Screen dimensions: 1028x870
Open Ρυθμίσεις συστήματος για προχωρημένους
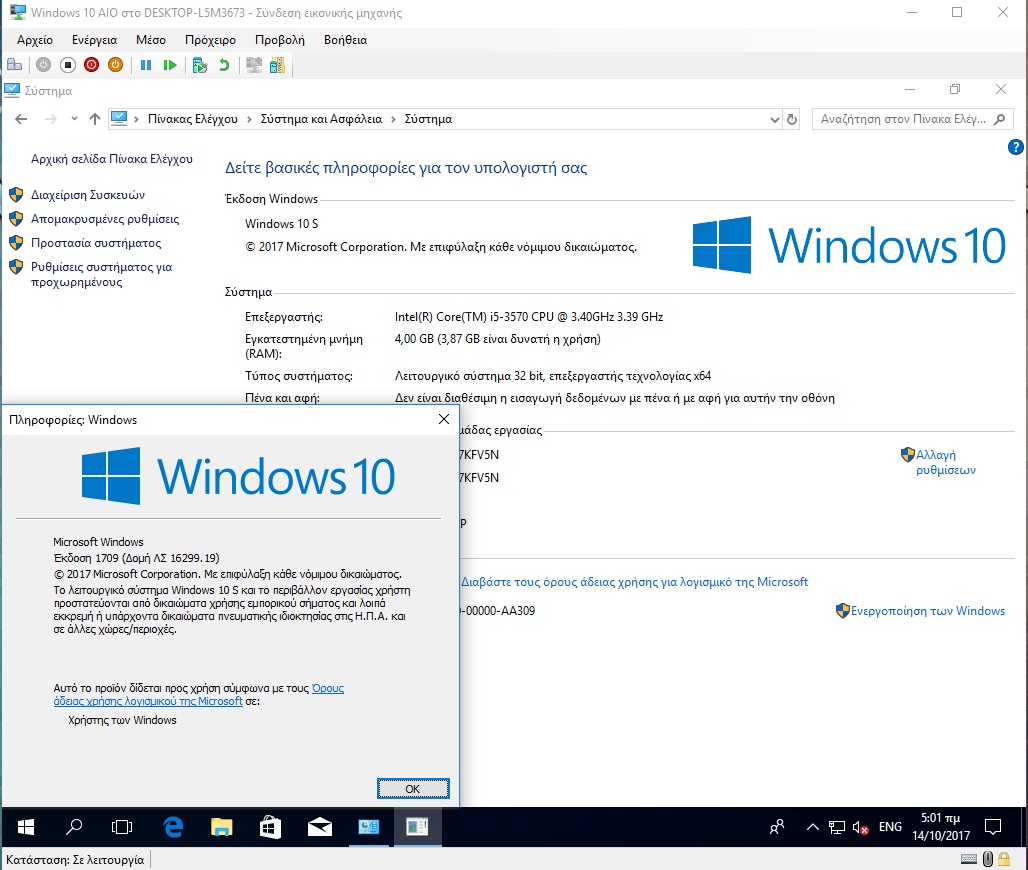(102, 275)
